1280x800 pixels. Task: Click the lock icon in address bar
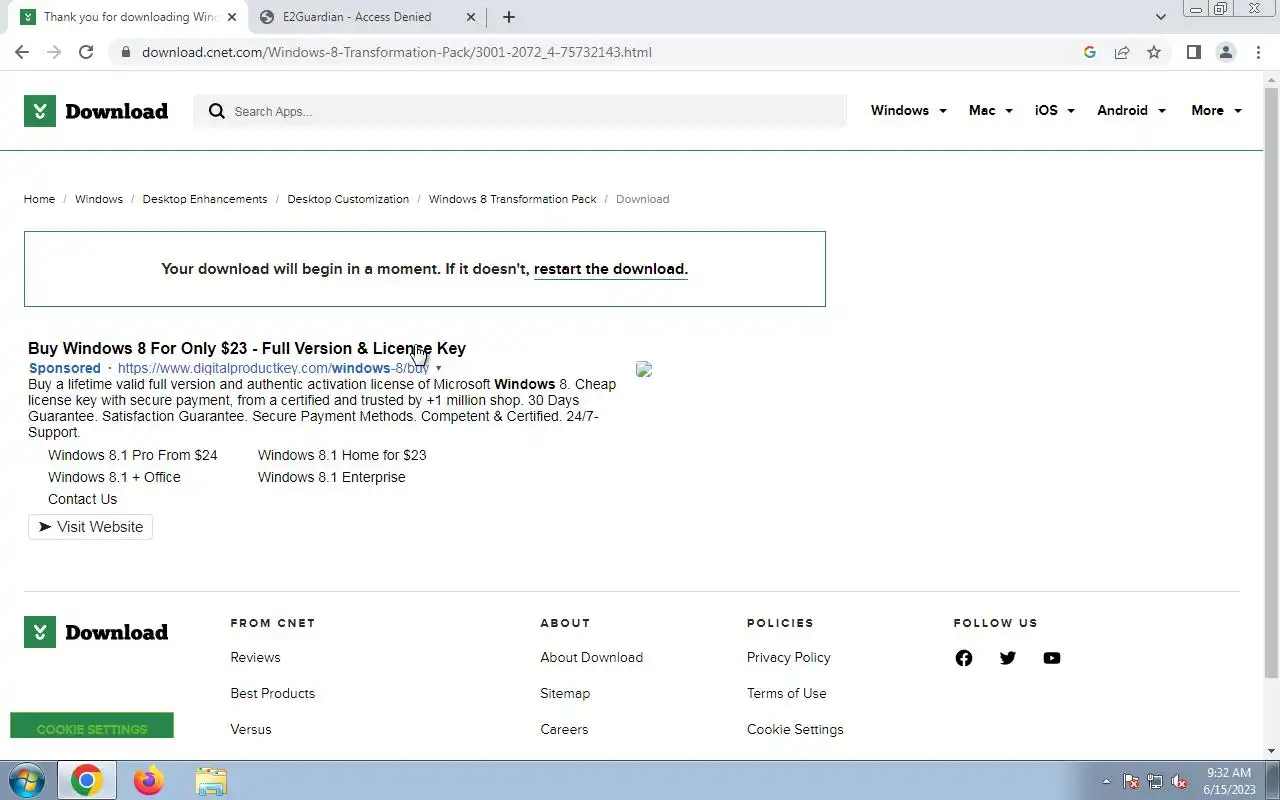coord(125,52)
